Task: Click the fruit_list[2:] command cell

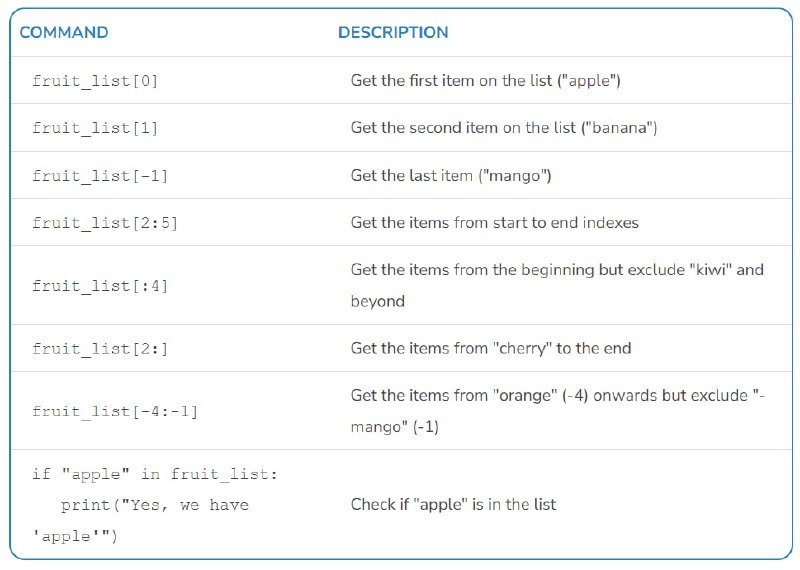Action: tap(100, 349)
